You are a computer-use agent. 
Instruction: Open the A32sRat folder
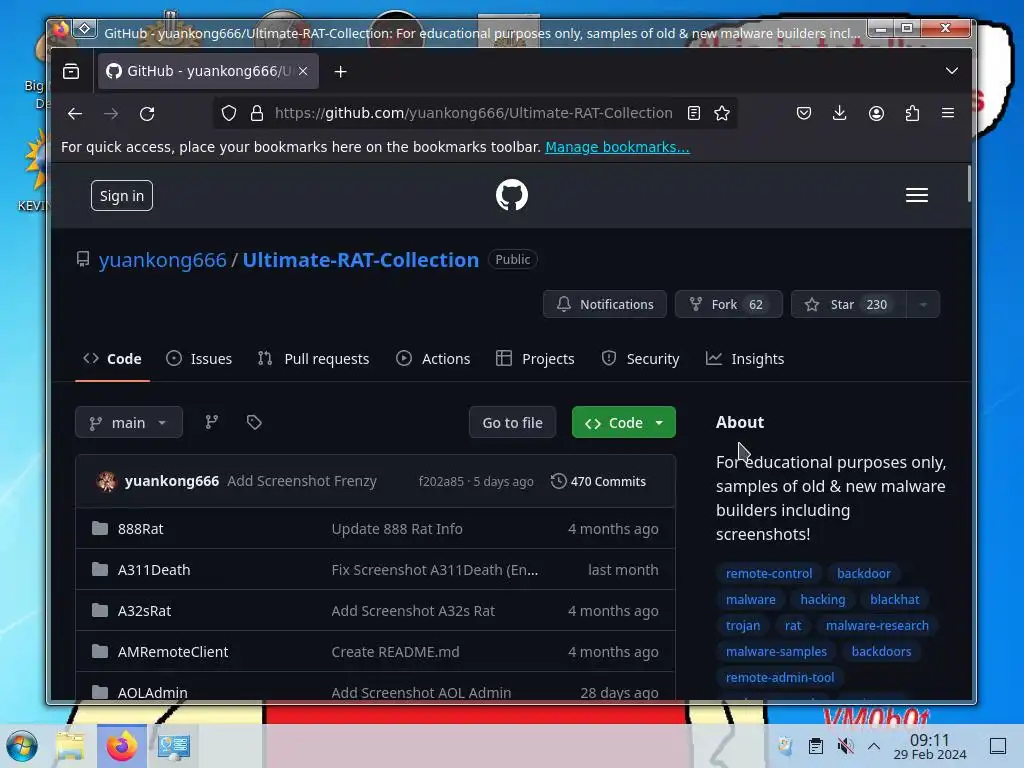pyautogui.click(x=144, y=611)
